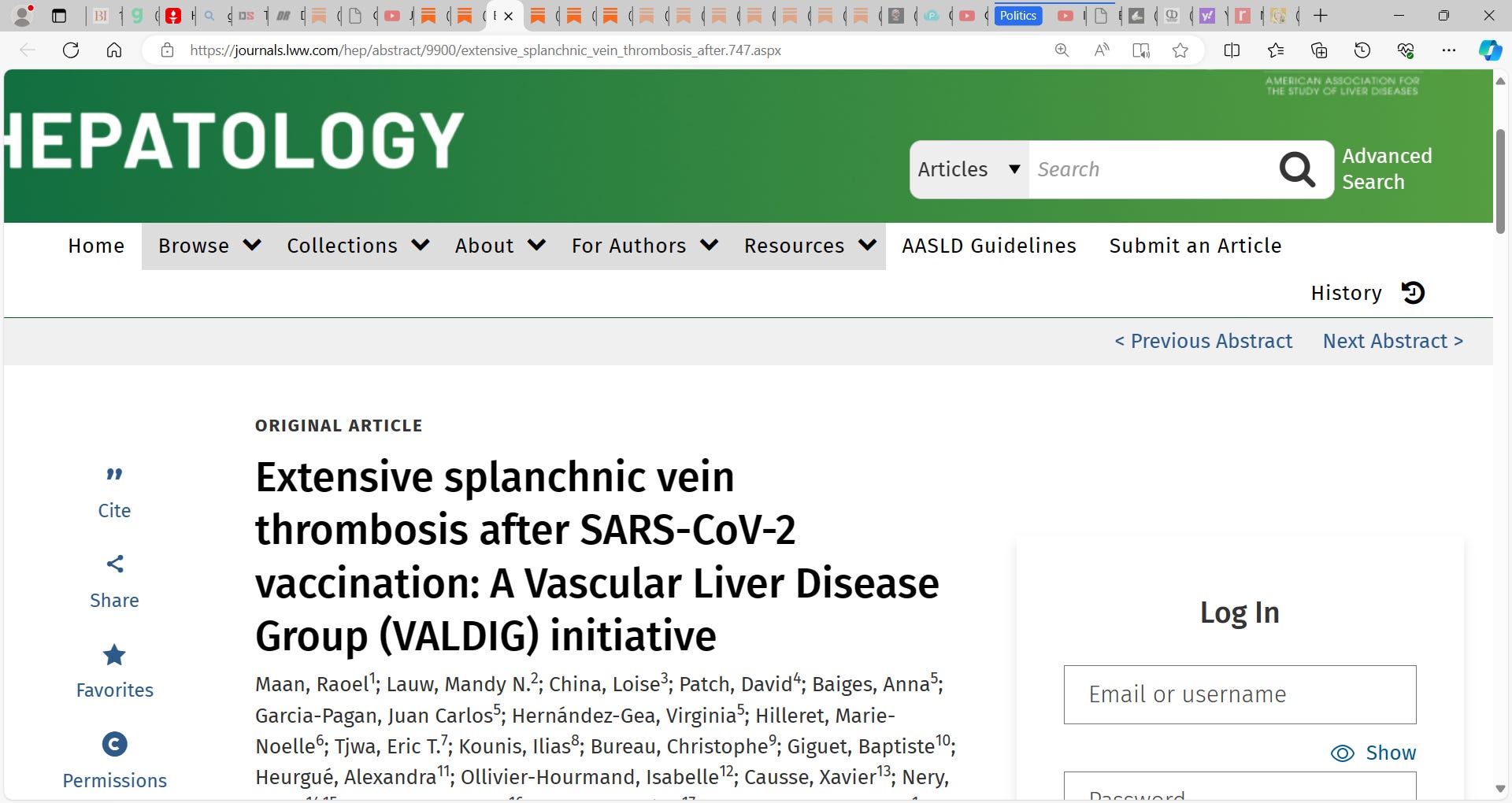Expand the Resources menu
1512x803 pixels.
tap(810, 246)
